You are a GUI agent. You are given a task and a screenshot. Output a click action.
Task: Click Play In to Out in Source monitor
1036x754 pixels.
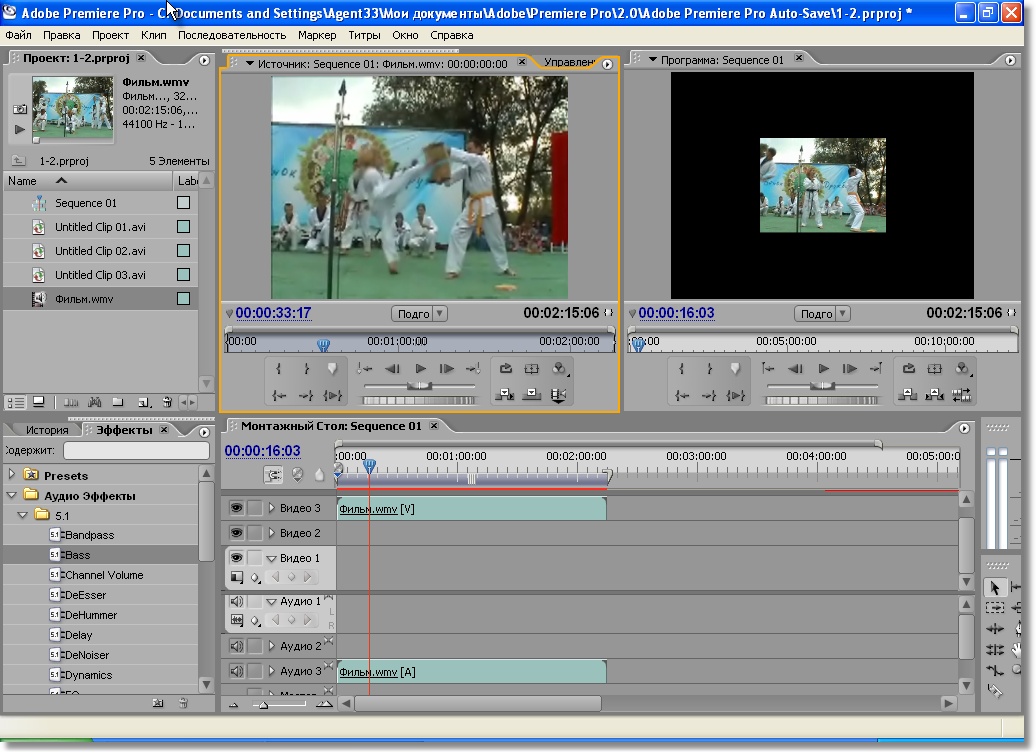click(332, 395)
